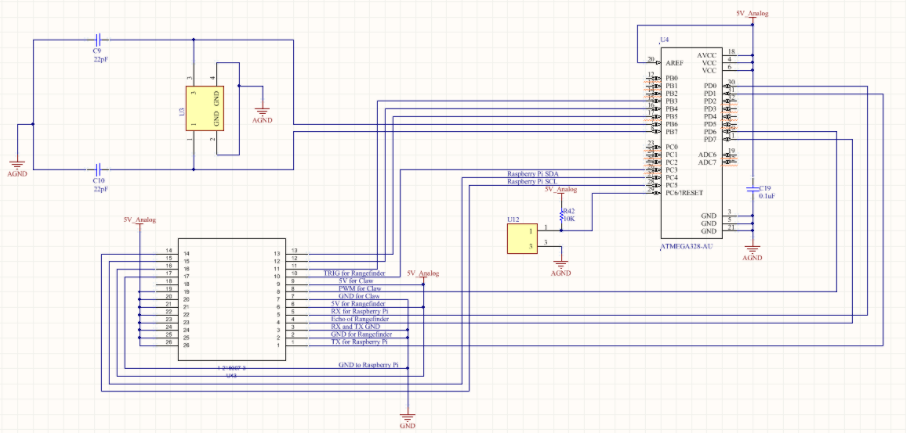
Task: Select capacitor C9 symbol
Action: 97,40
